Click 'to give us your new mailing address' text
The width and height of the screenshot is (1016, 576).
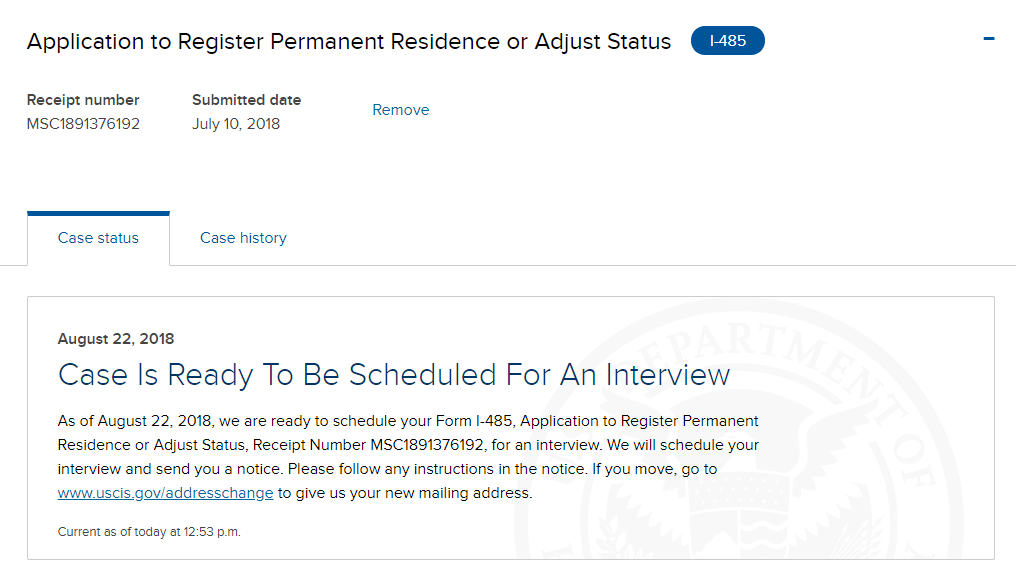(405, 493)
